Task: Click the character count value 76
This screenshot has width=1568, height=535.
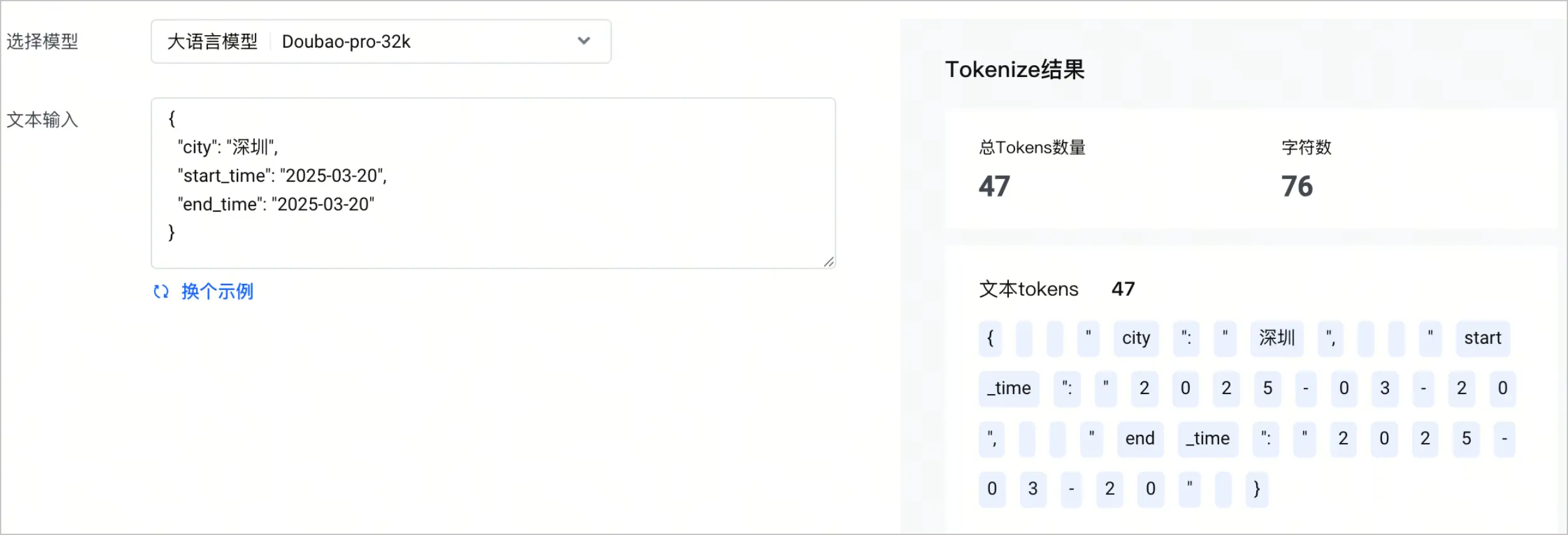Action: [x=1297, y=186]
